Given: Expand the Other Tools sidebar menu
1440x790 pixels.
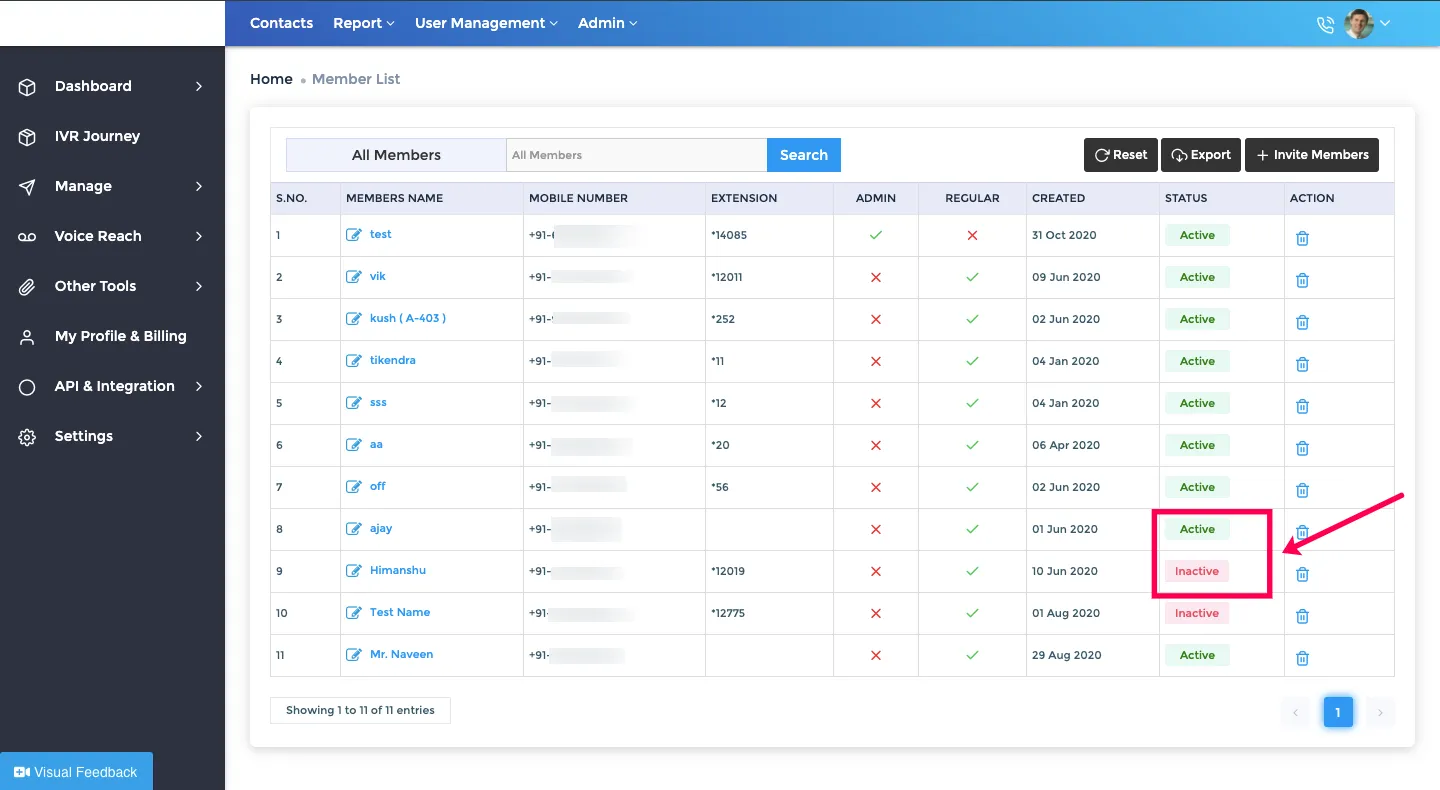Looking at the screenshot, I should pos(112,286).
